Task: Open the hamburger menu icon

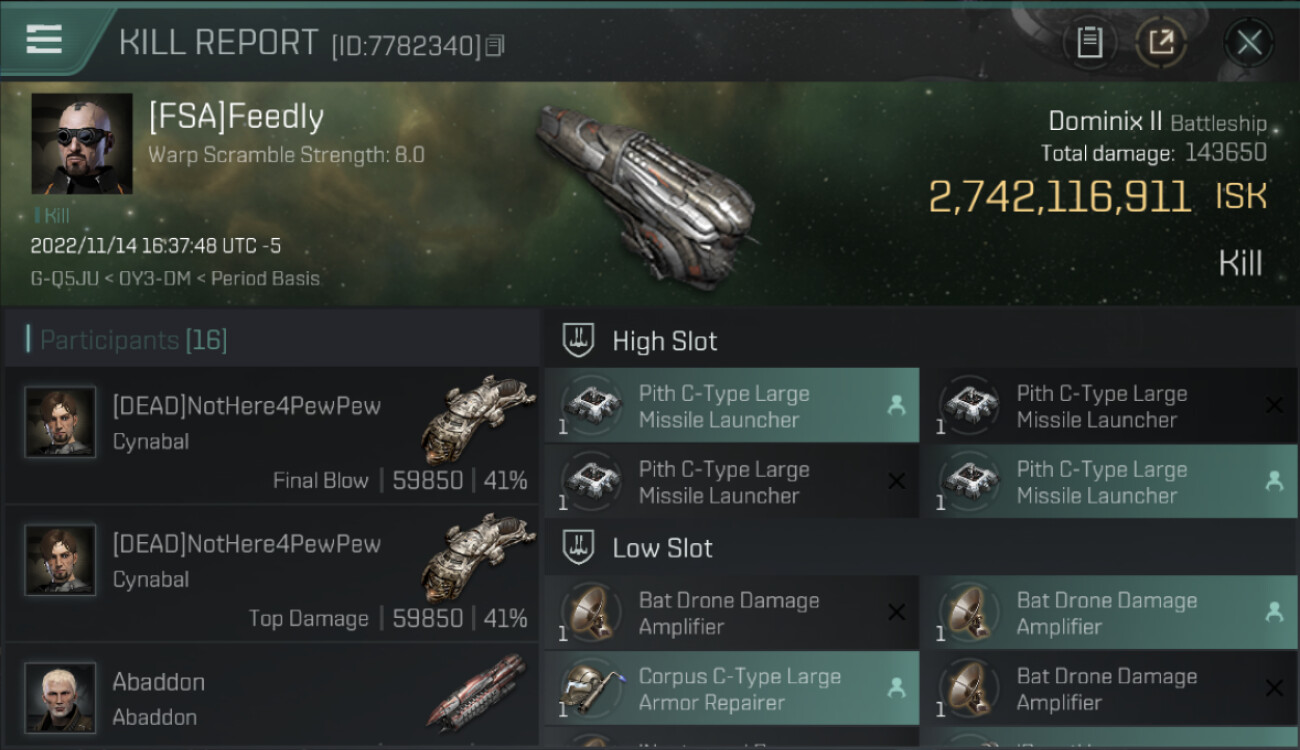Action: [44, 40]
